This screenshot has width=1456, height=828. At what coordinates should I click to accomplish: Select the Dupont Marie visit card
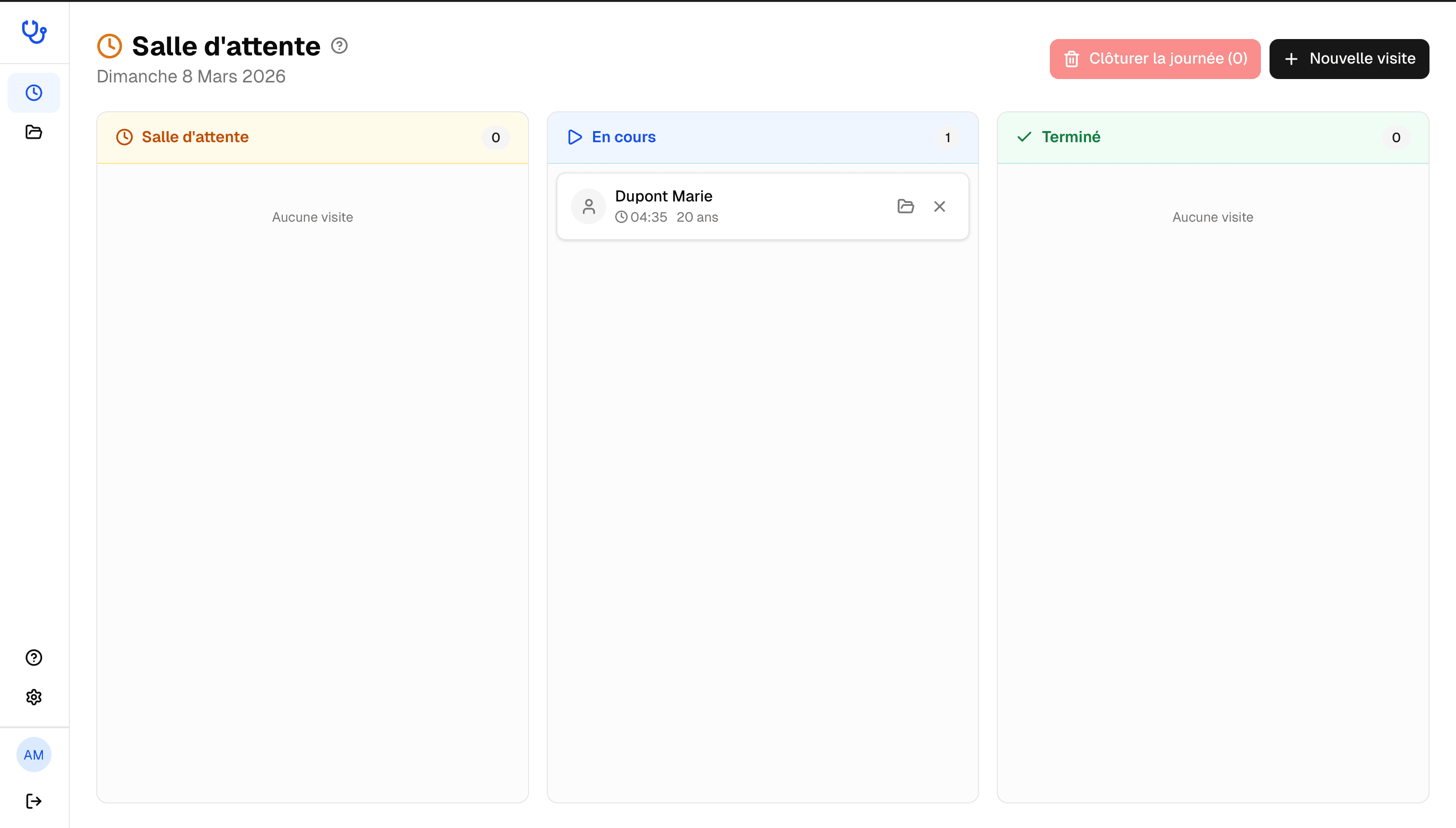784,206
